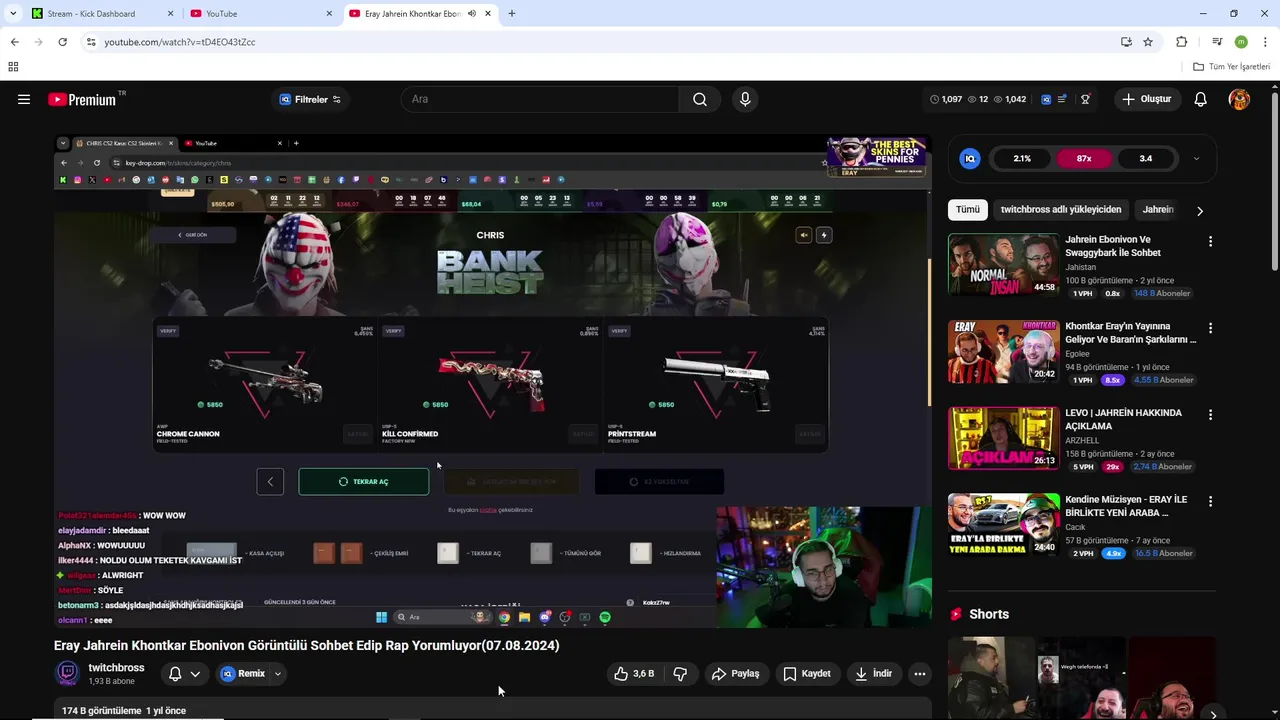
Task: Open the twitchbross channel name link
Action: click(x=116, y=668)
